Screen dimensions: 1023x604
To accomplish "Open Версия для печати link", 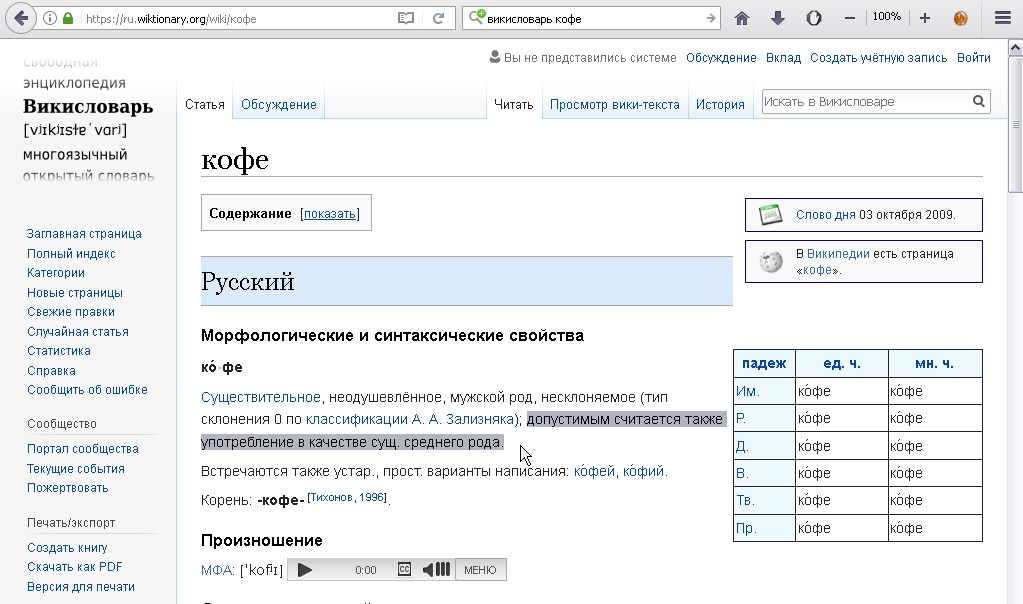I will [81, 586].
